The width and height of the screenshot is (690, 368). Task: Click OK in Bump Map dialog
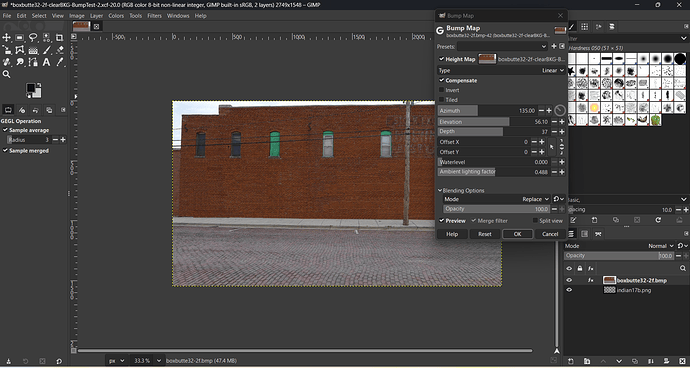pos(518,234)
